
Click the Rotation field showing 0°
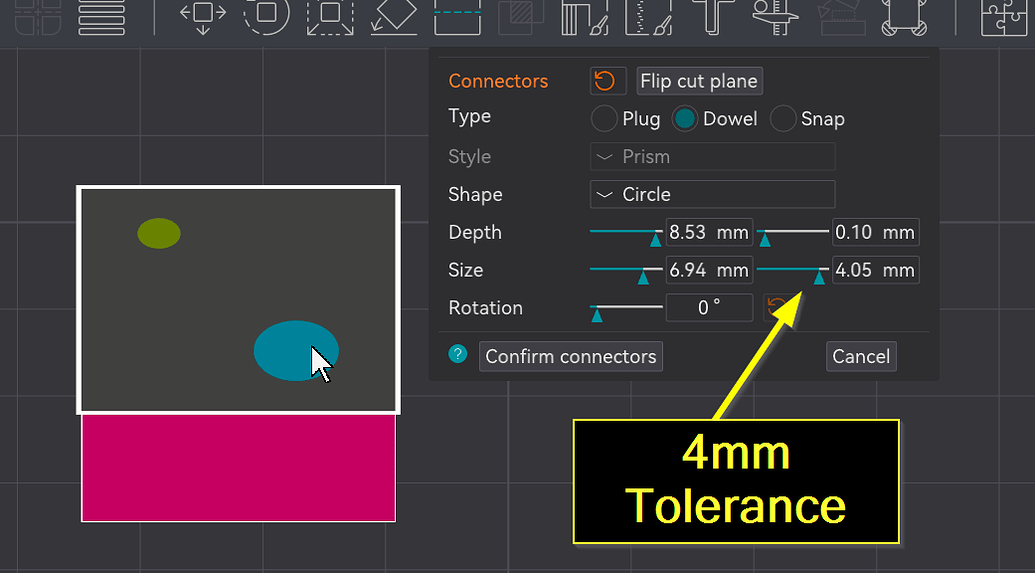(x=709, y=308)
